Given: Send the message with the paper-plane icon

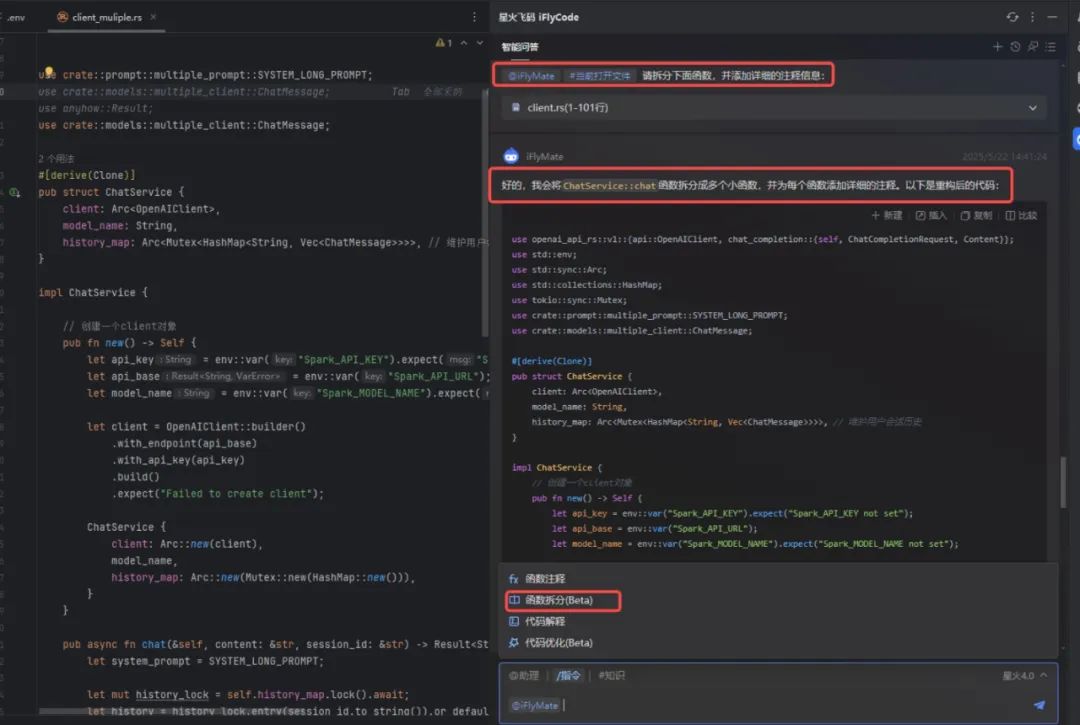Looking at the screenshot, I should click(1039, 704).
